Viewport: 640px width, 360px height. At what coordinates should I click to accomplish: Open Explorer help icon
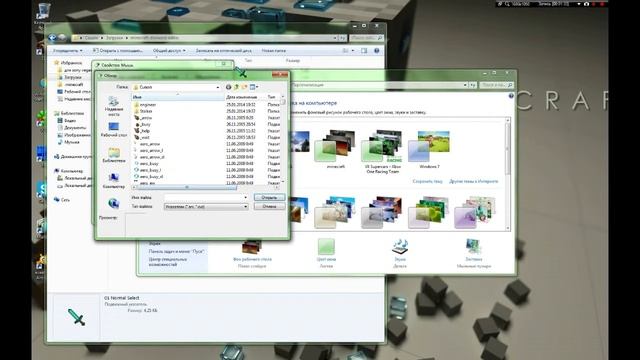point(377,51)
